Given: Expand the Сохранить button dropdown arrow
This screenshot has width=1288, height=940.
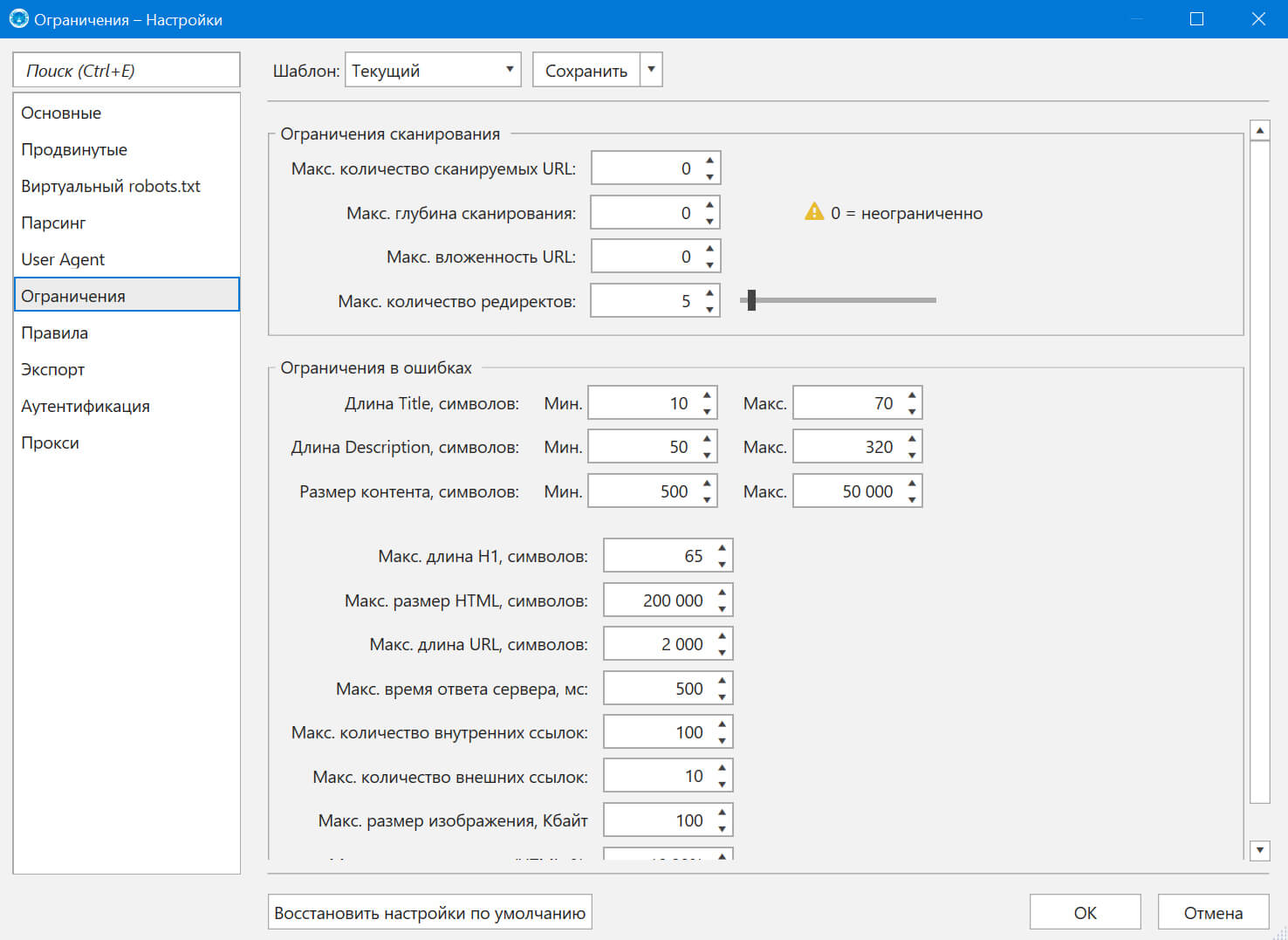Looking at the screenshot, I should click(x=651, y=70).
